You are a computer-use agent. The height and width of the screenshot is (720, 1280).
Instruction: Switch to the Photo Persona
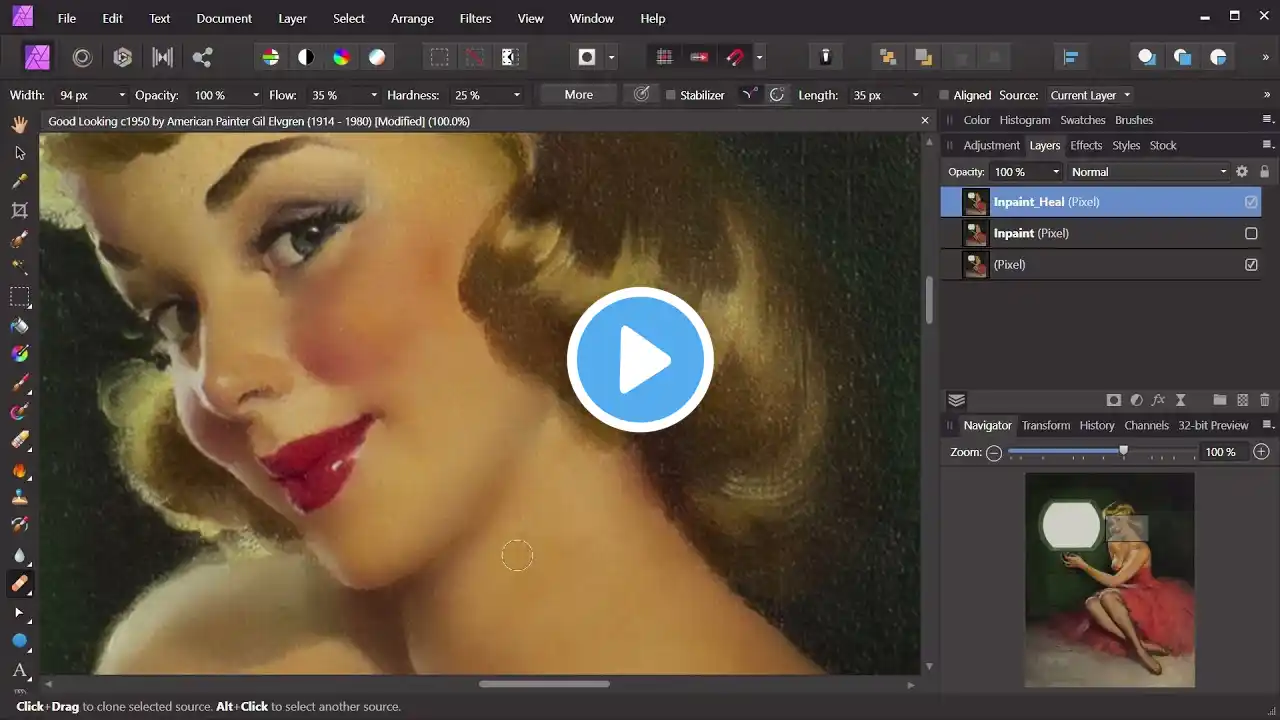pos(38,57)
